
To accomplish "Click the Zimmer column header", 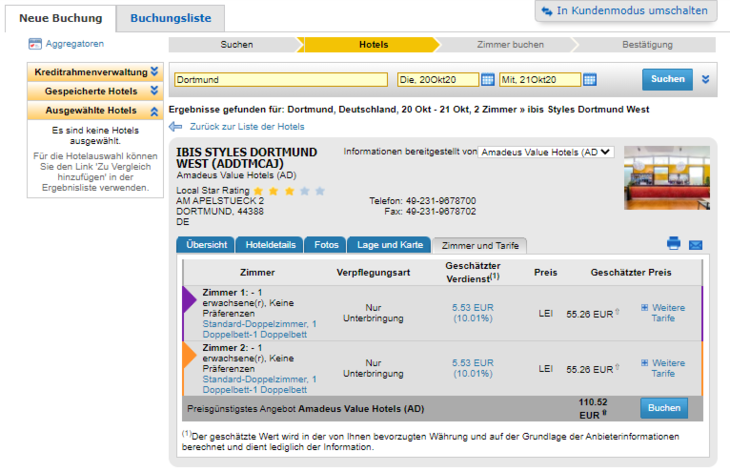I will [257, 272].
